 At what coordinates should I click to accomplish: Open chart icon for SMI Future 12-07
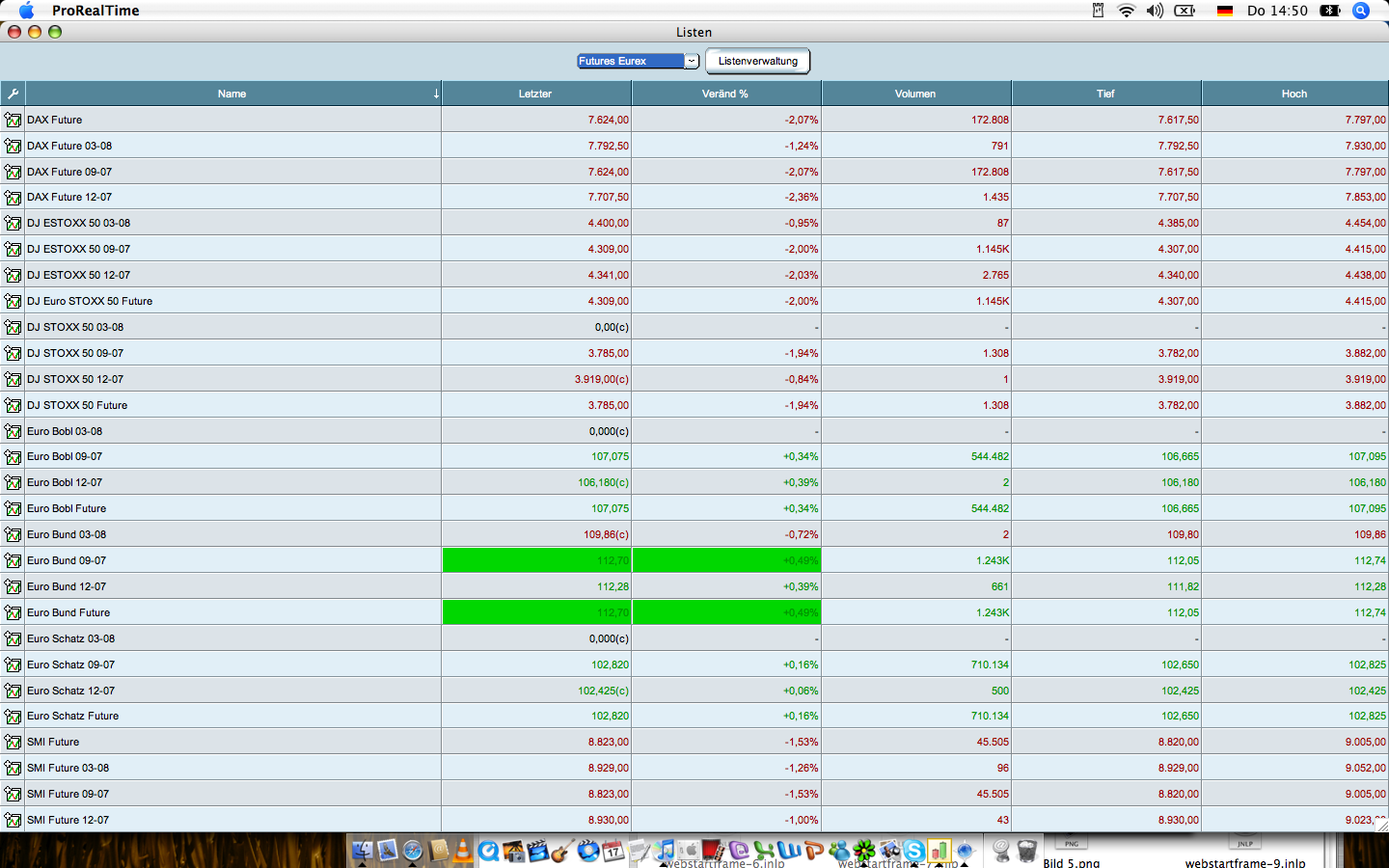13,821
